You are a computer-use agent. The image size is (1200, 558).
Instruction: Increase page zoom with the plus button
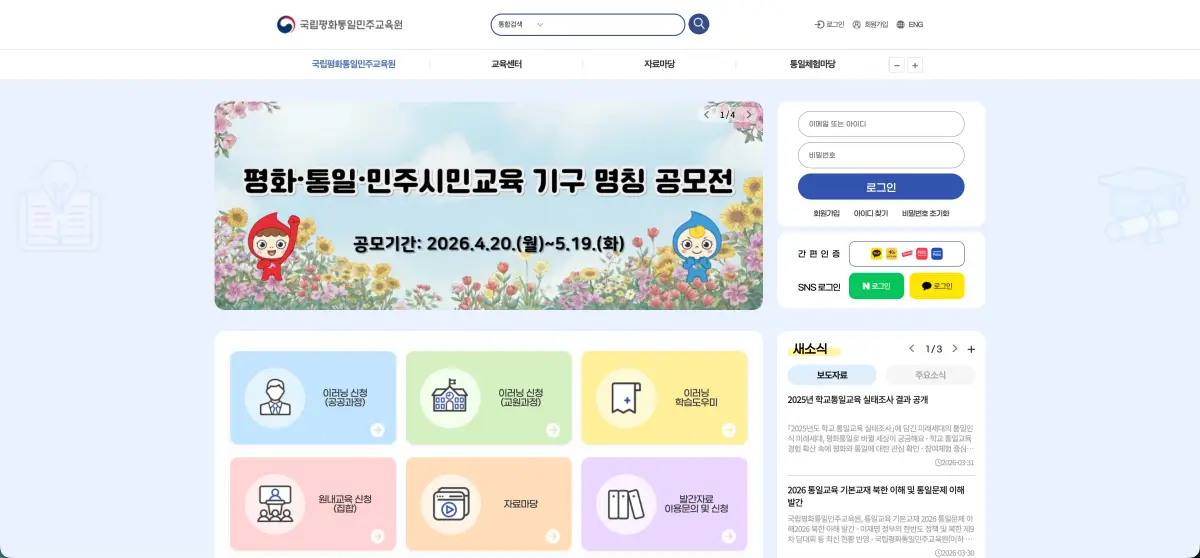pyautogui.click(x=915, y=65)
